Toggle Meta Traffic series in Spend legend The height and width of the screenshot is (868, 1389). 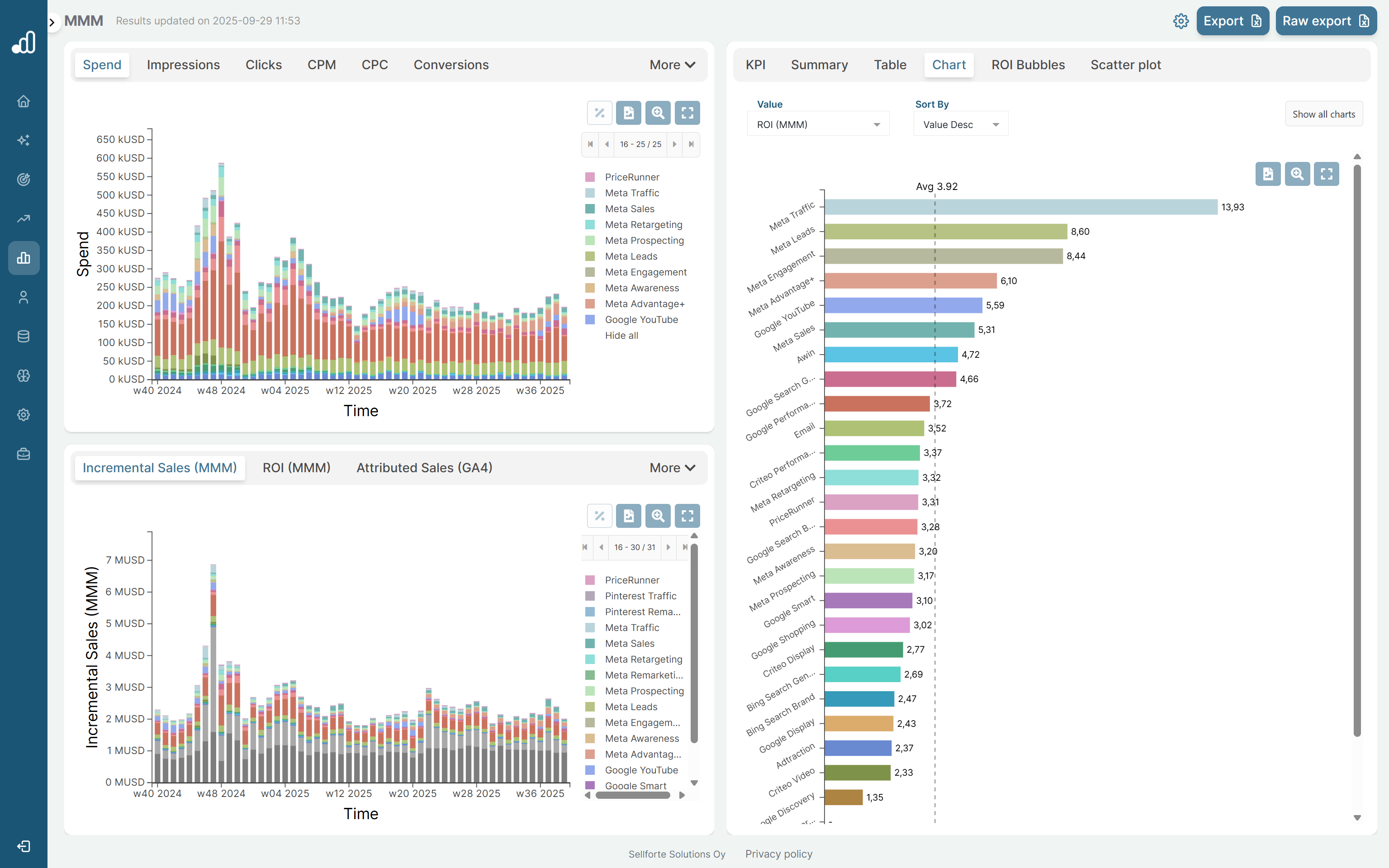coord(631,193)
